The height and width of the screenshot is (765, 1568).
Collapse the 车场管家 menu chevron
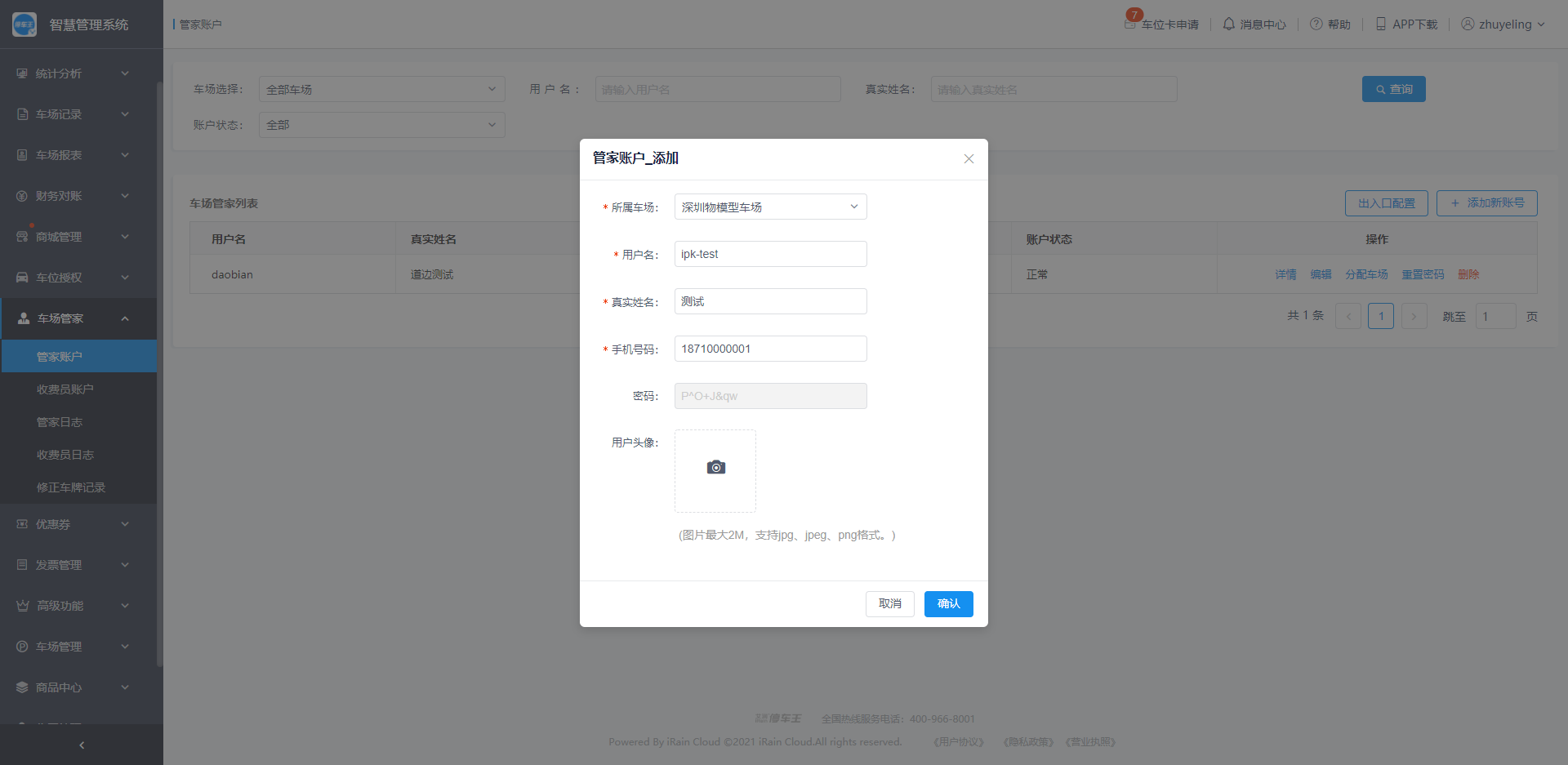point(125,318)
